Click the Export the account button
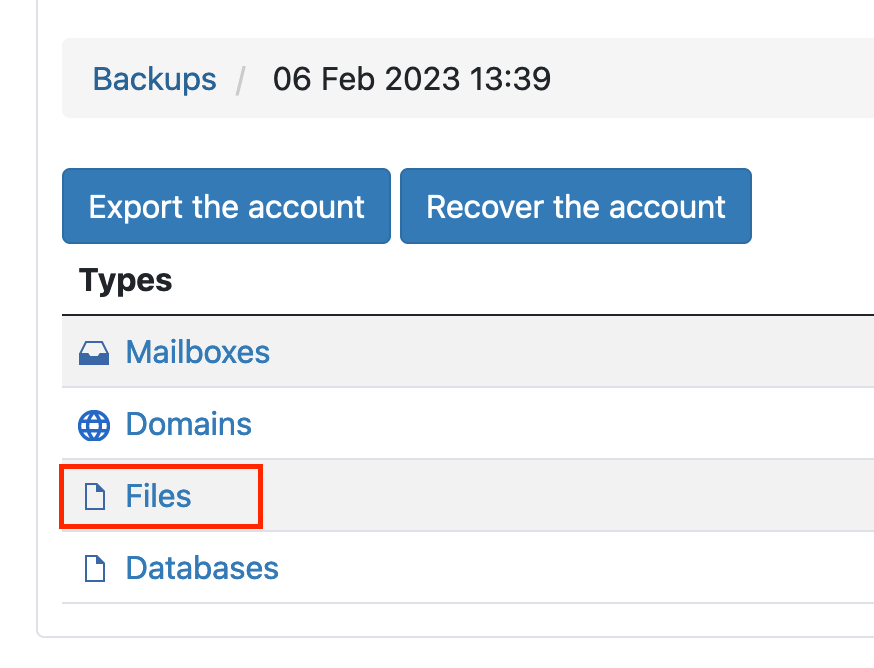 point(226,206)
